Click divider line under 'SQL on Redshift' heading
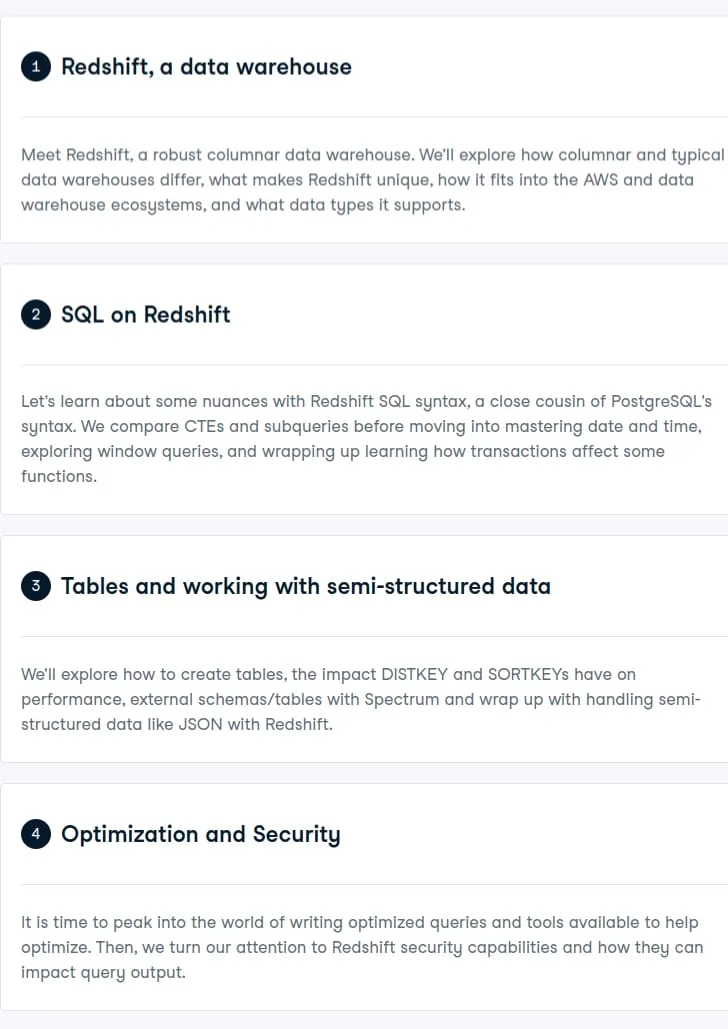 pos(374,365)
